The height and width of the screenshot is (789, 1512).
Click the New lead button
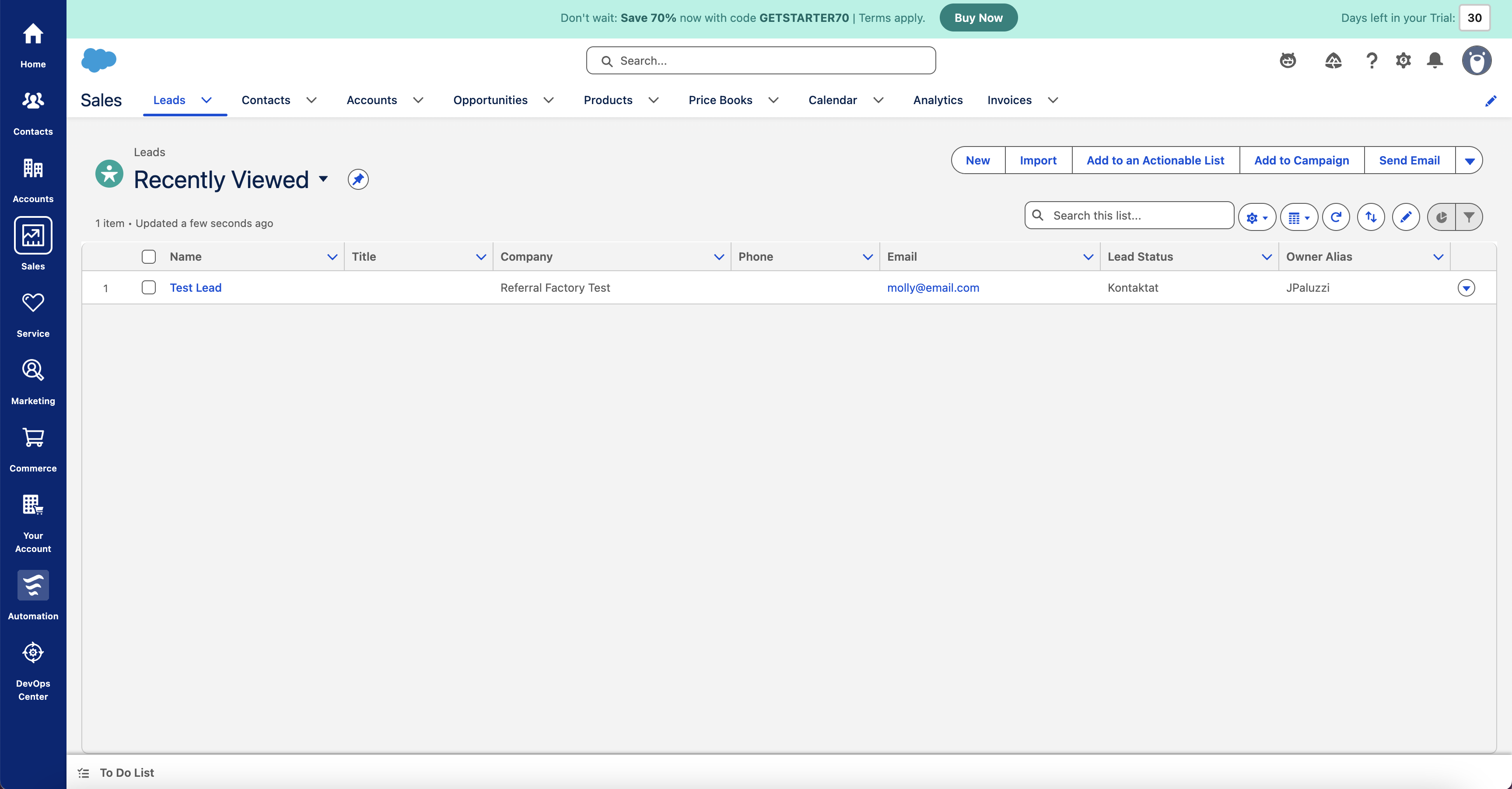point(978,161)
